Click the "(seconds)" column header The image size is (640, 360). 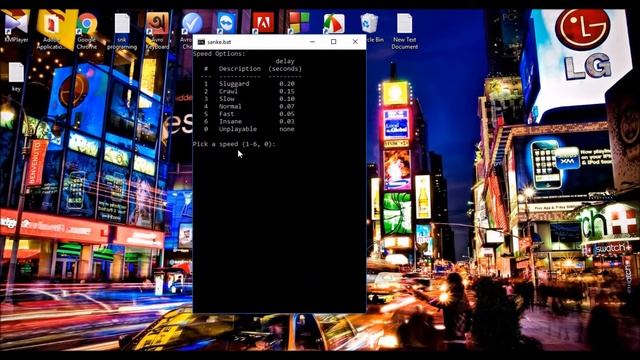click(x=285, y=69)
